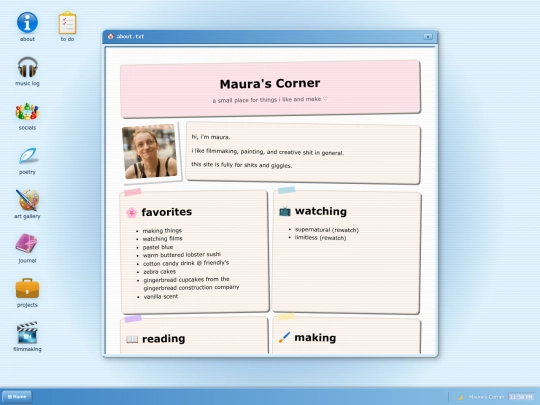Screen dimensions: 540x405
Task: Click Maura's profile photo
Action: [150, 152]
